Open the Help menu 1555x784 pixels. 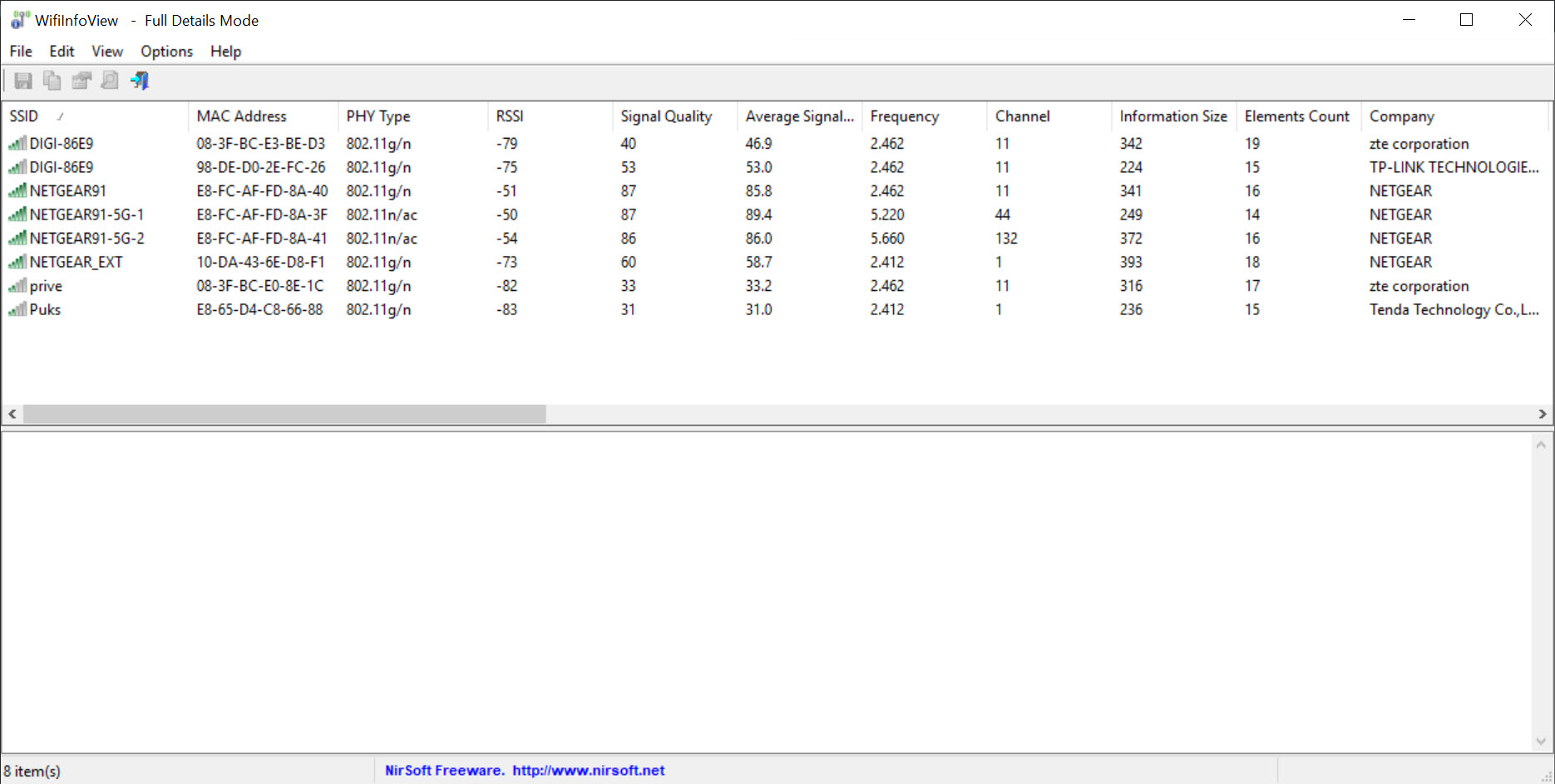tap(225, 52)
